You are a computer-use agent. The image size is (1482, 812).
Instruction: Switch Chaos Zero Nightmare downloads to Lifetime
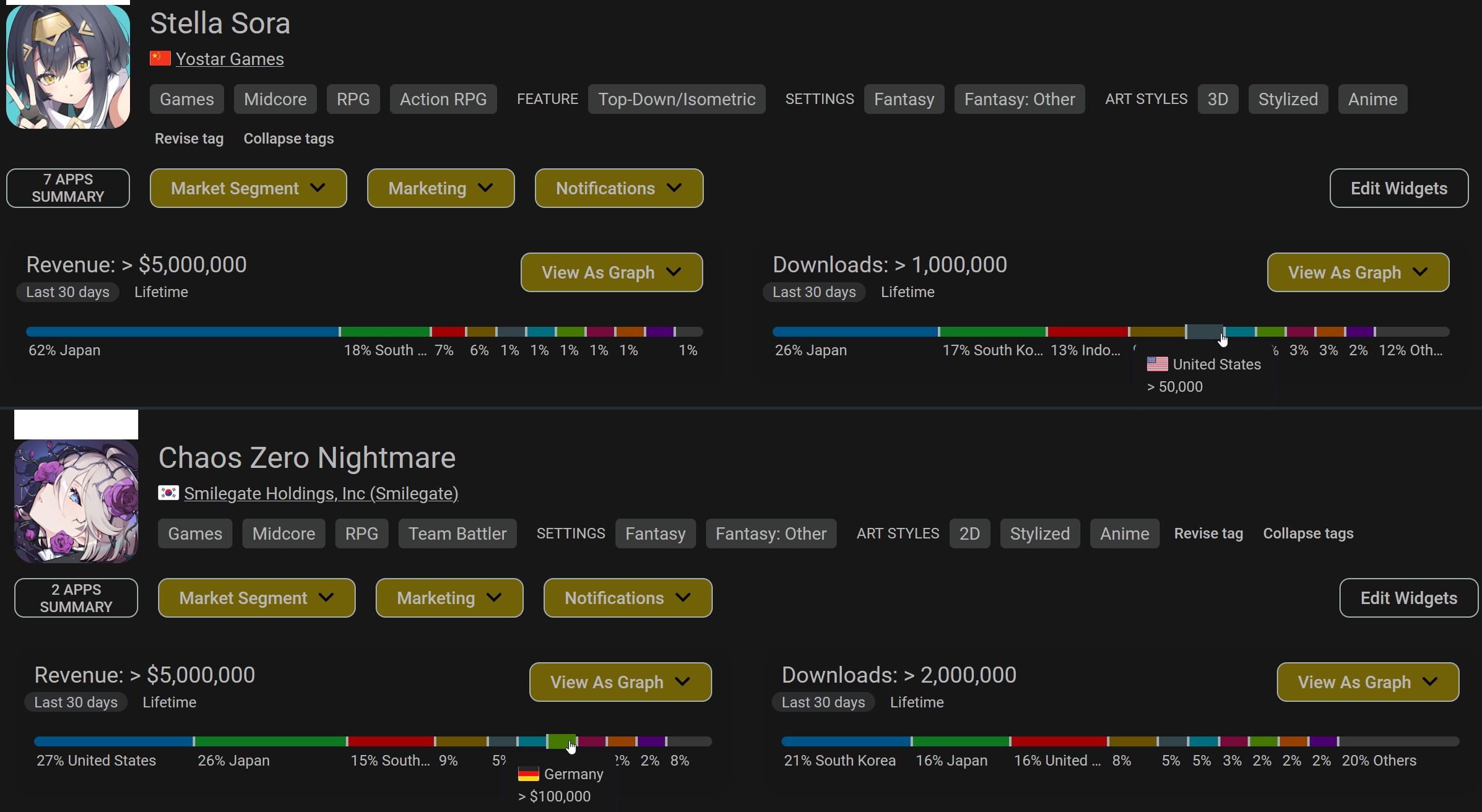tap(916, 702)
